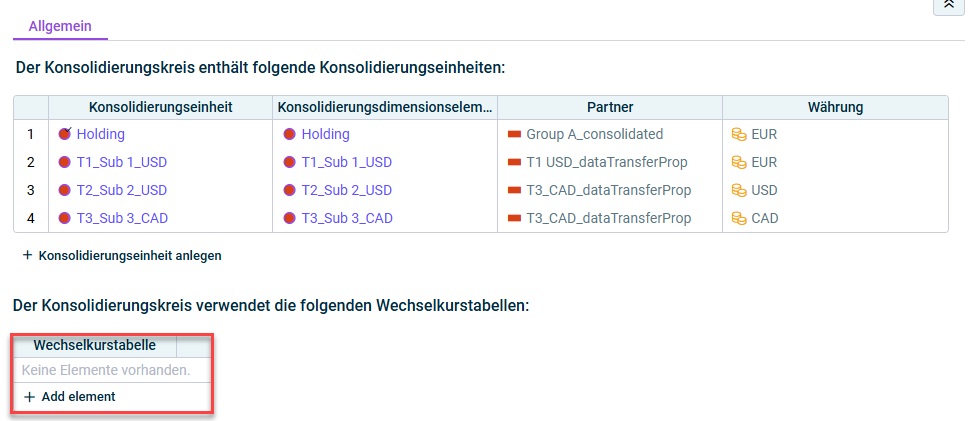
Task: Click the red partner icon for Group A_consolidated
Action: coord(514,134)
